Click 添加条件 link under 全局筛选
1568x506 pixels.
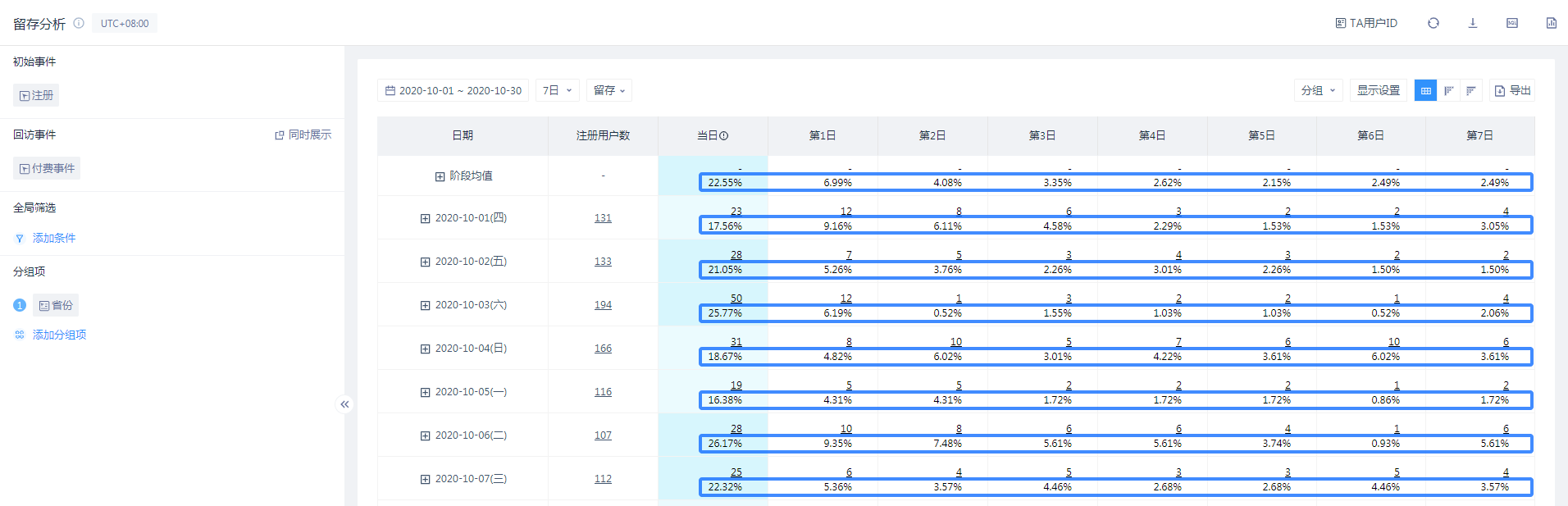(53, 239)
